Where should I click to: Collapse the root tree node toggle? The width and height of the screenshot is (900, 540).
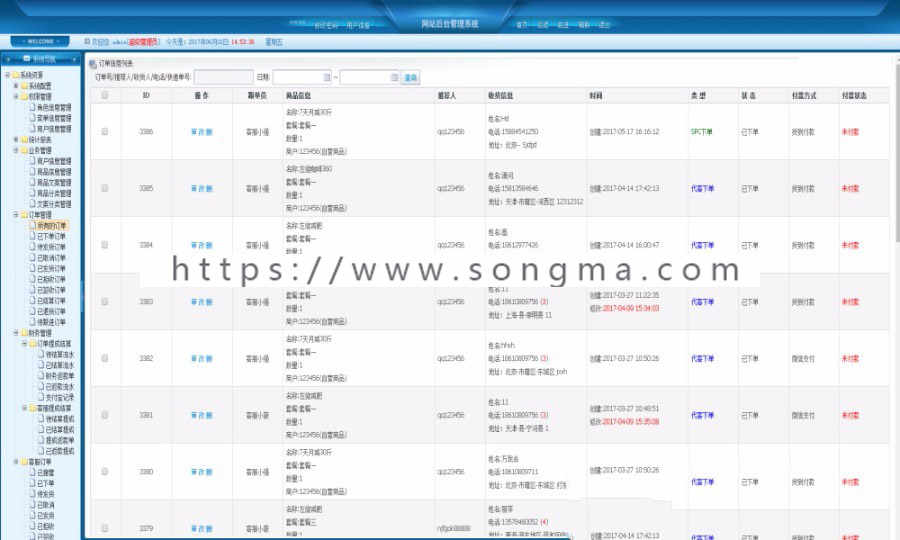[x=7, y=75]
